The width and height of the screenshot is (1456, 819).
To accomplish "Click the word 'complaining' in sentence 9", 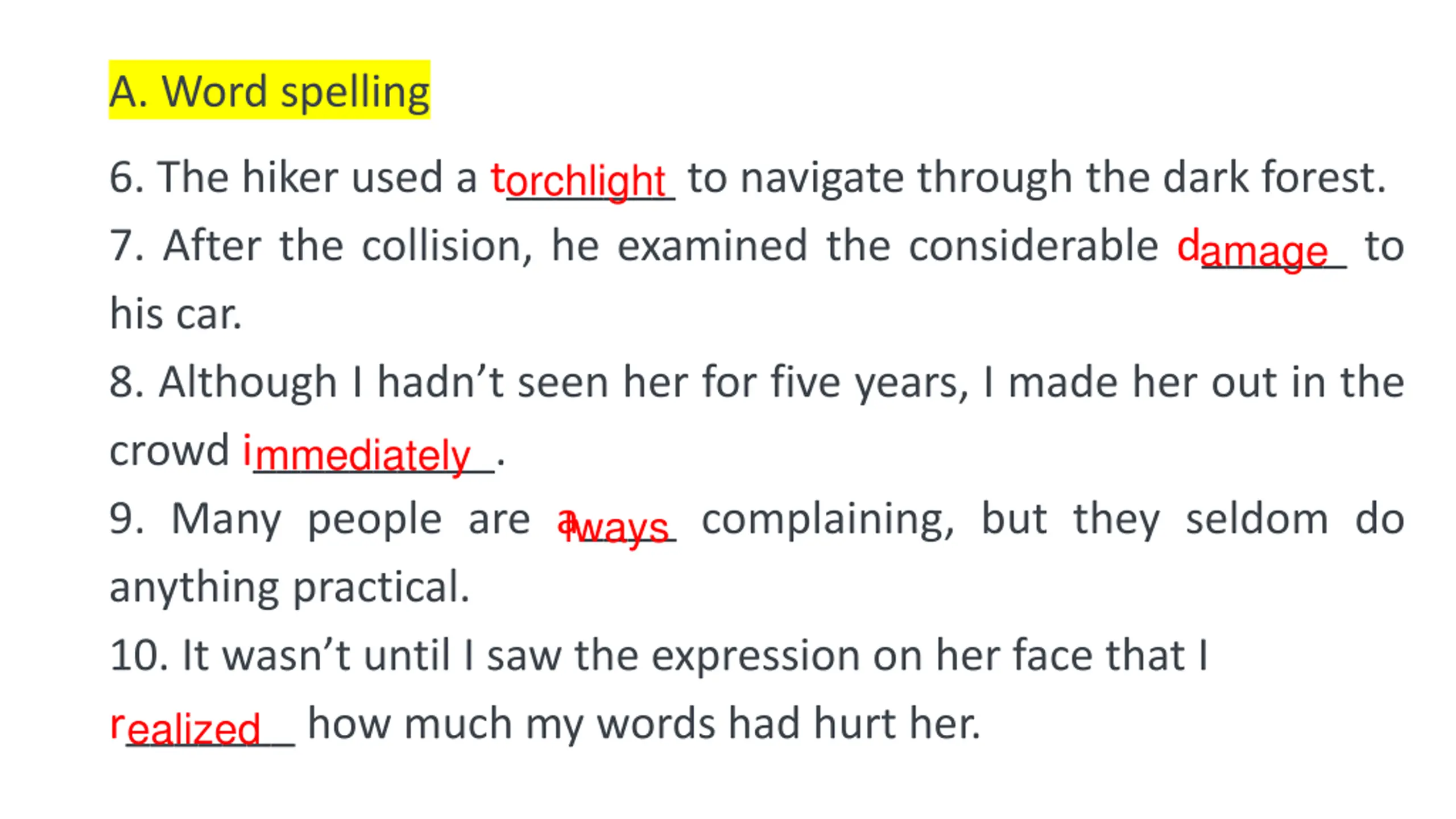I will [828, 520].
